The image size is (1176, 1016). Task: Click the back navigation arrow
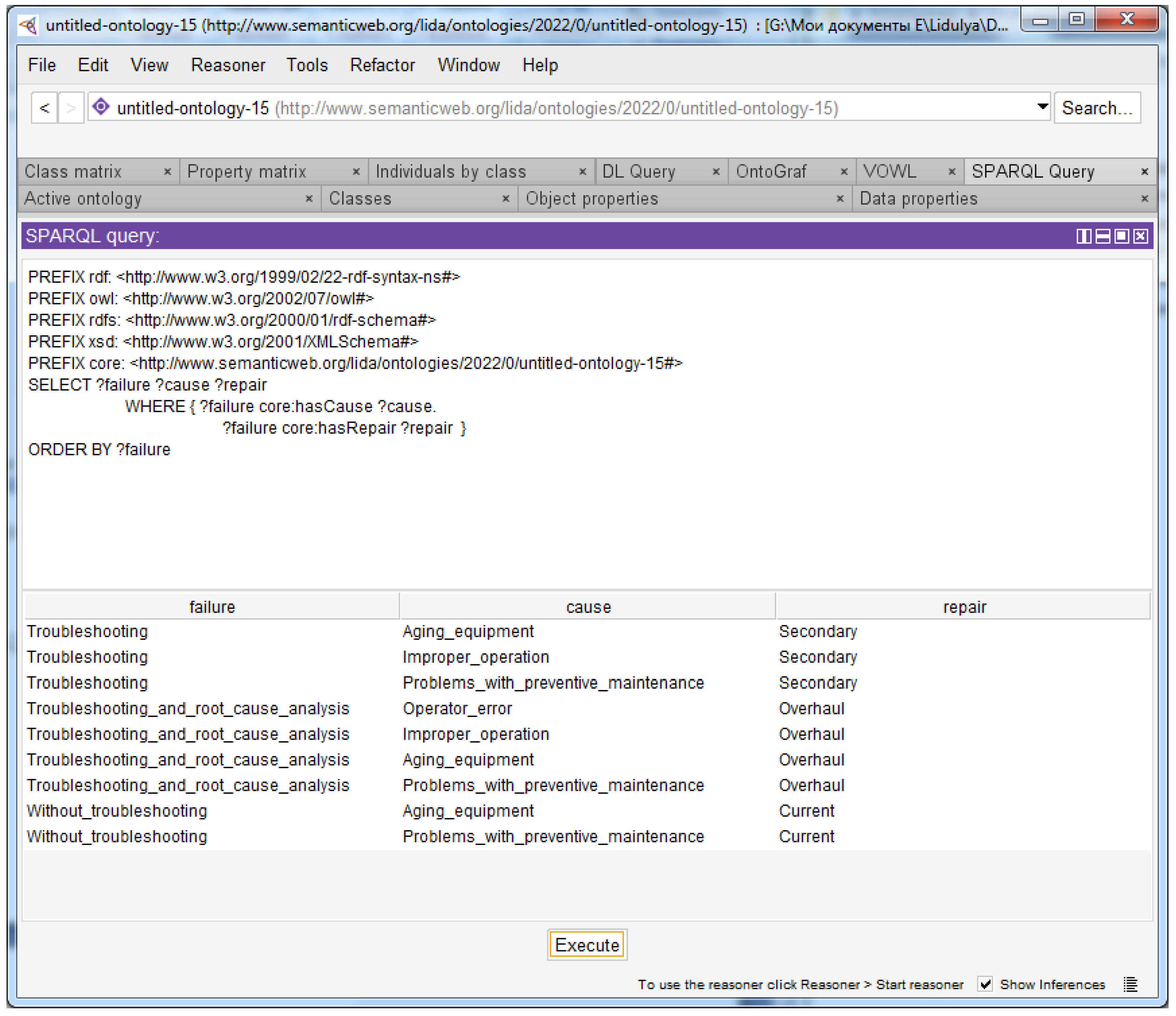point(45,108)
